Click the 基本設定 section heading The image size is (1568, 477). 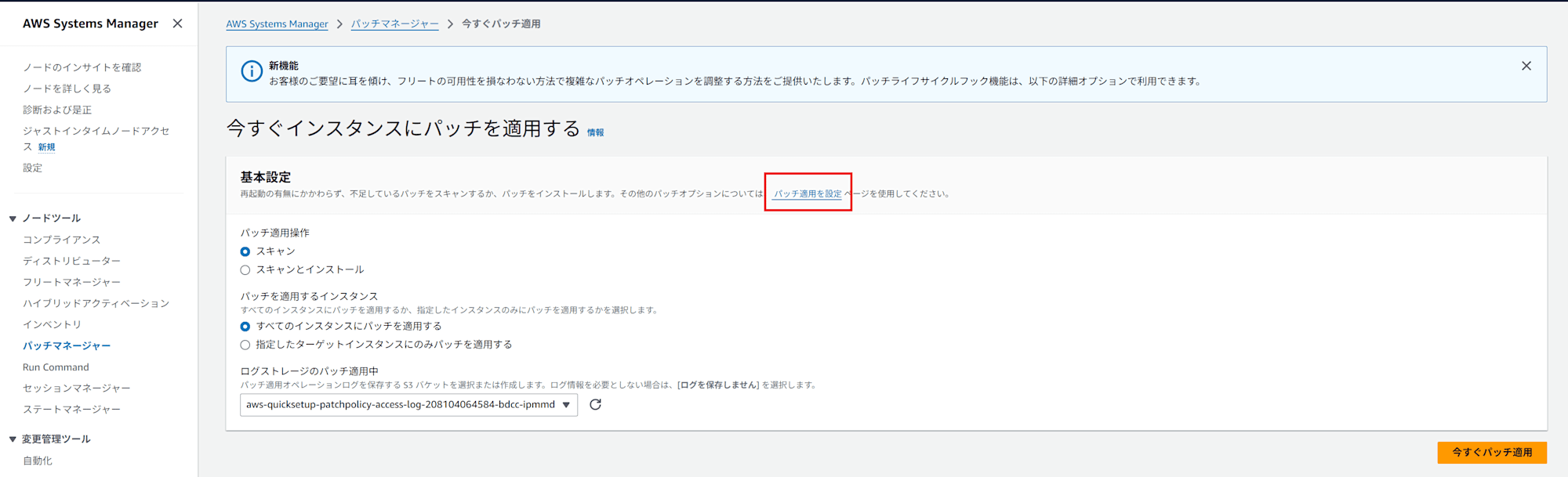pyautogui.click(x=266, y=177)
